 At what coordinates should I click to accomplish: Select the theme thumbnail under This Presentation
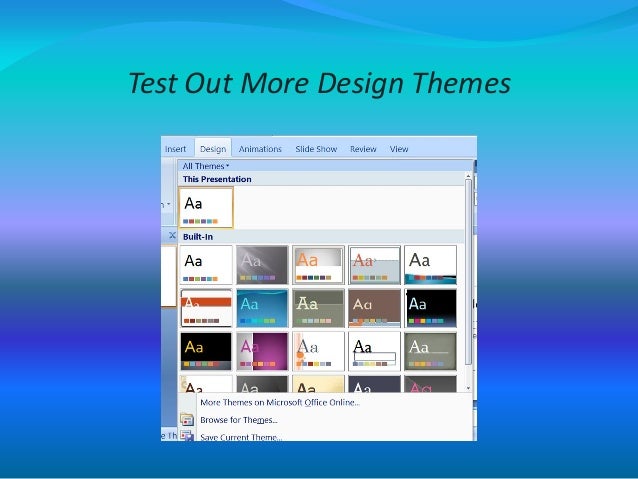pos(206,208)
